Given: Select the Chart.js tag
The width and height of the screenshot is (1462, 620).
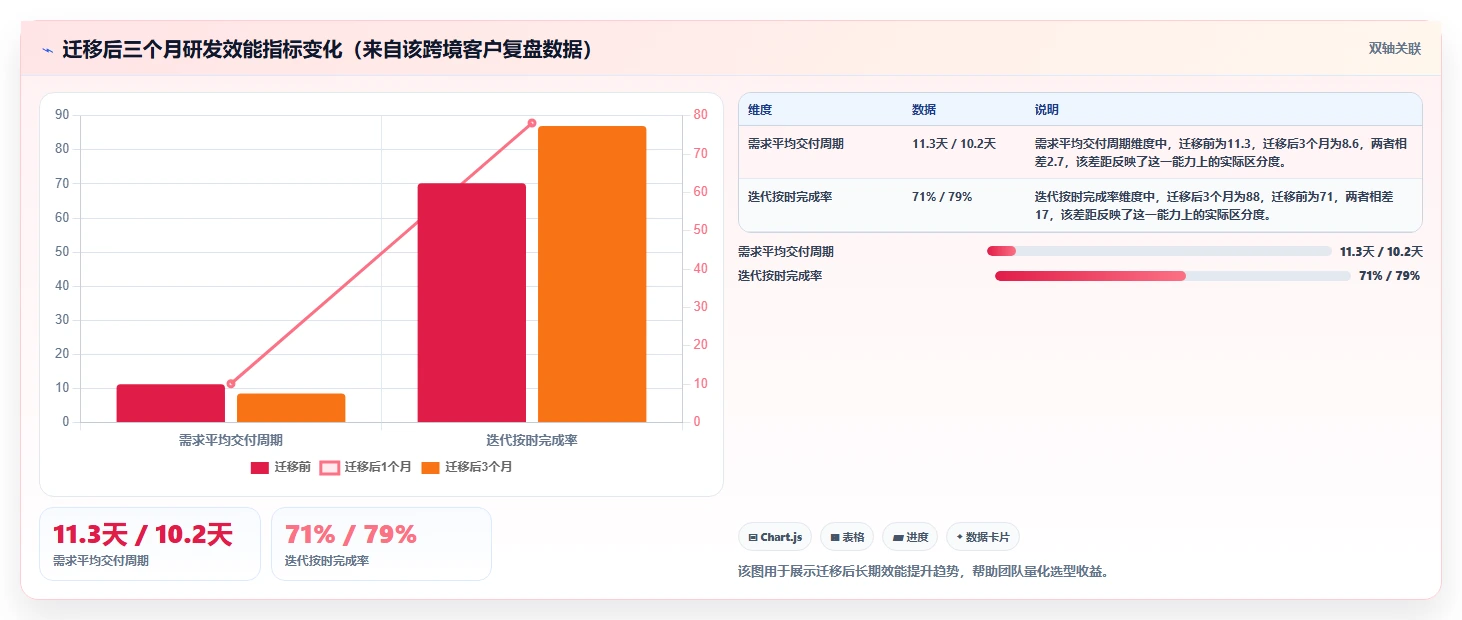Looking at the screenshot, I should [775, 537].
